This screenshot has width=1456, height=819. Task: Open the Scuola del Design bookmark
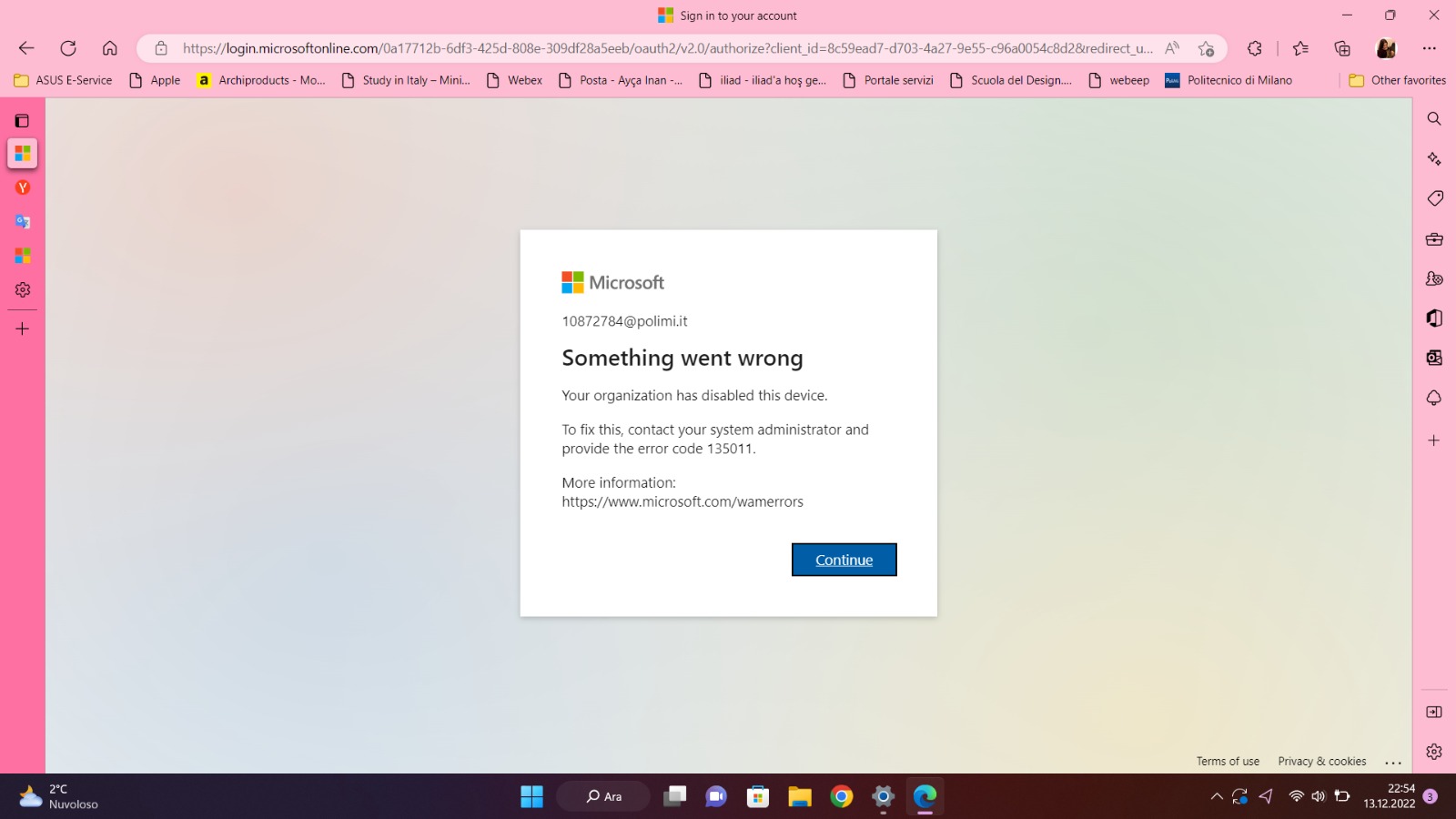pos(1011,80)
